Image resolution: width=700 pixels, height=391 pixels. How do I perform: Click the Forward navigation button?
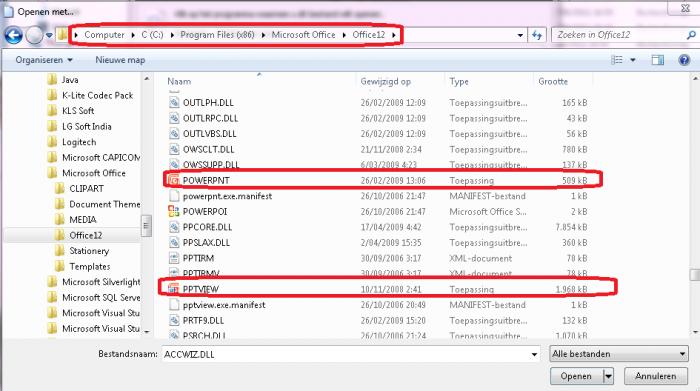pos(34,35)
